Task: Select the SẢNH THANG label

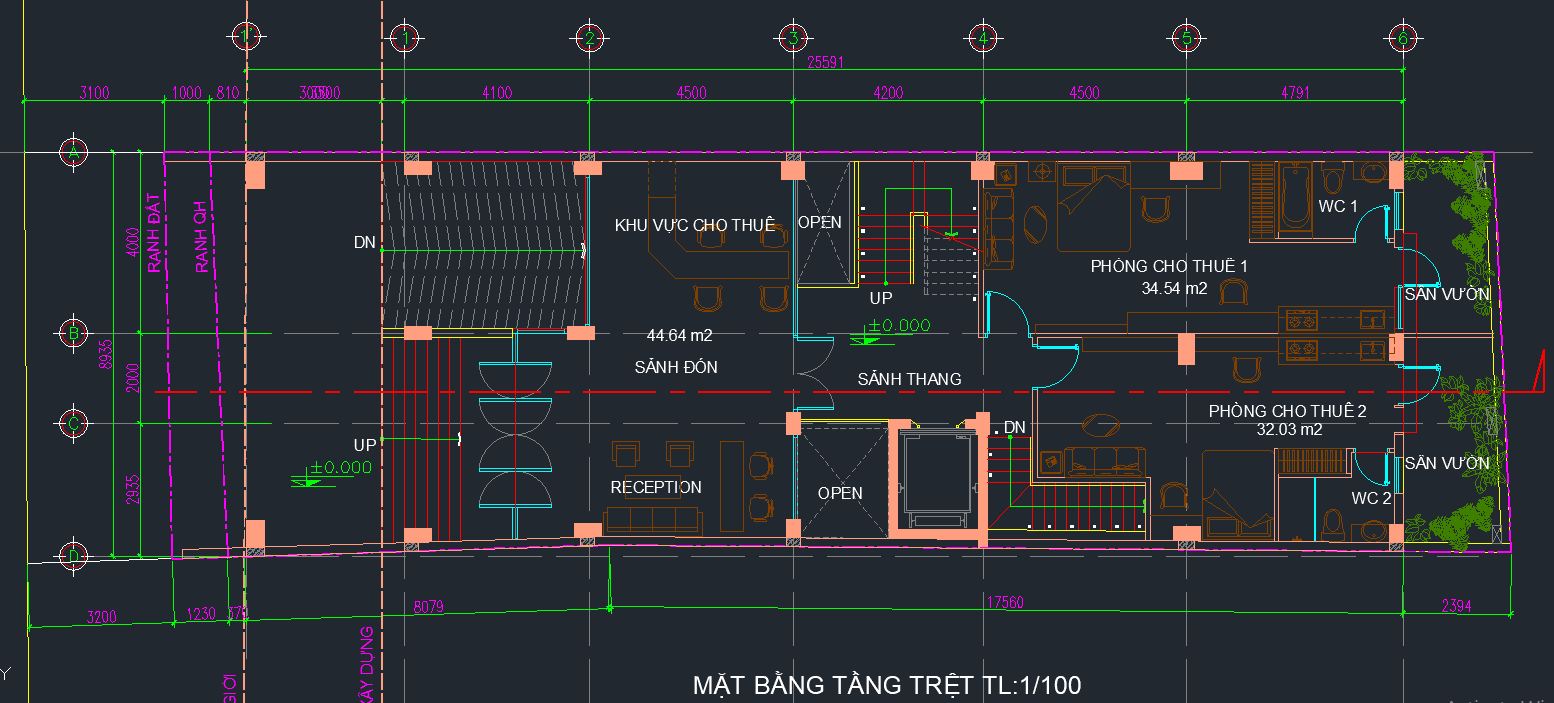Action: tap(909, 379)
